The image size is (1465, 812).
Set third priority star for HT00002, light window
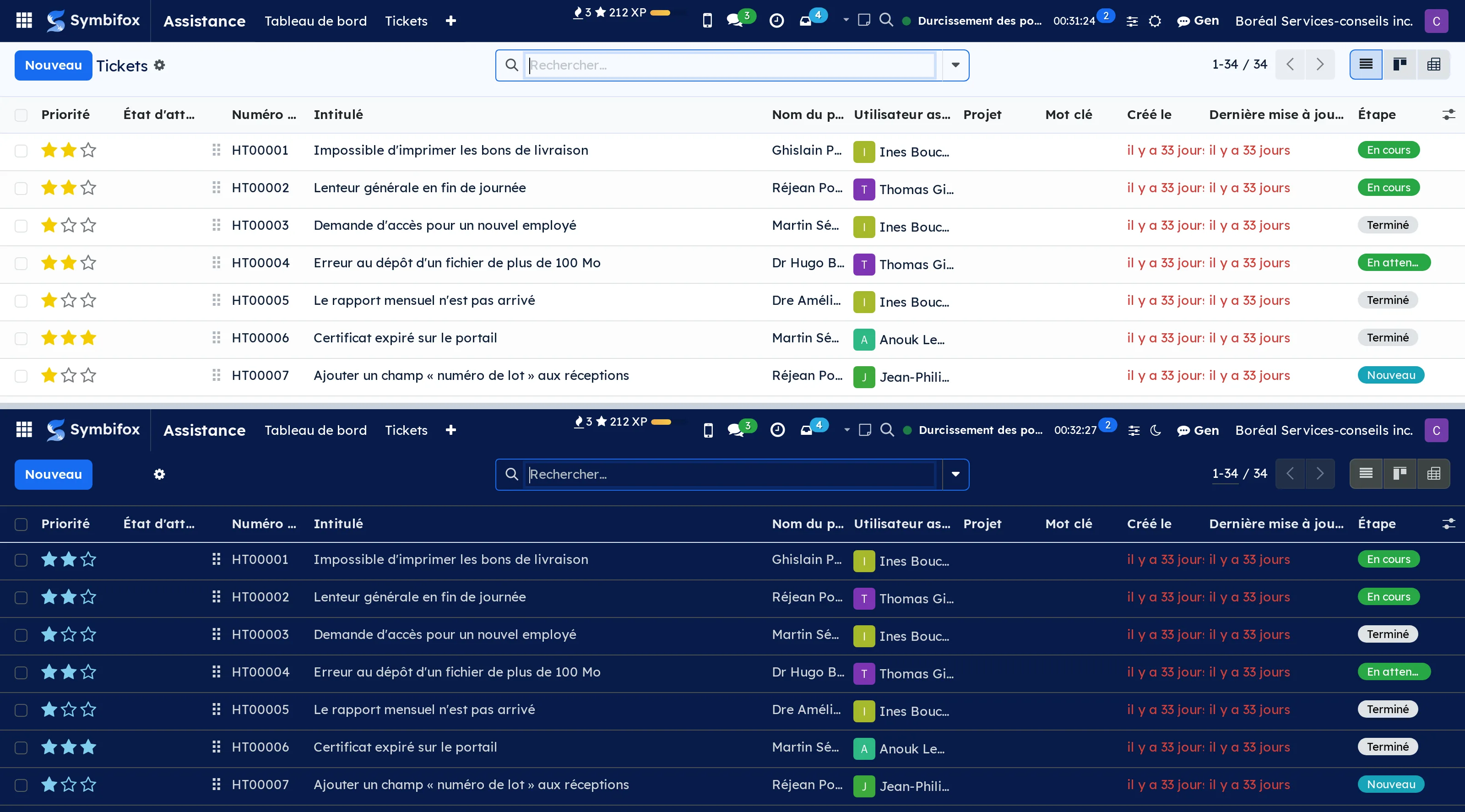coord(88,188)
